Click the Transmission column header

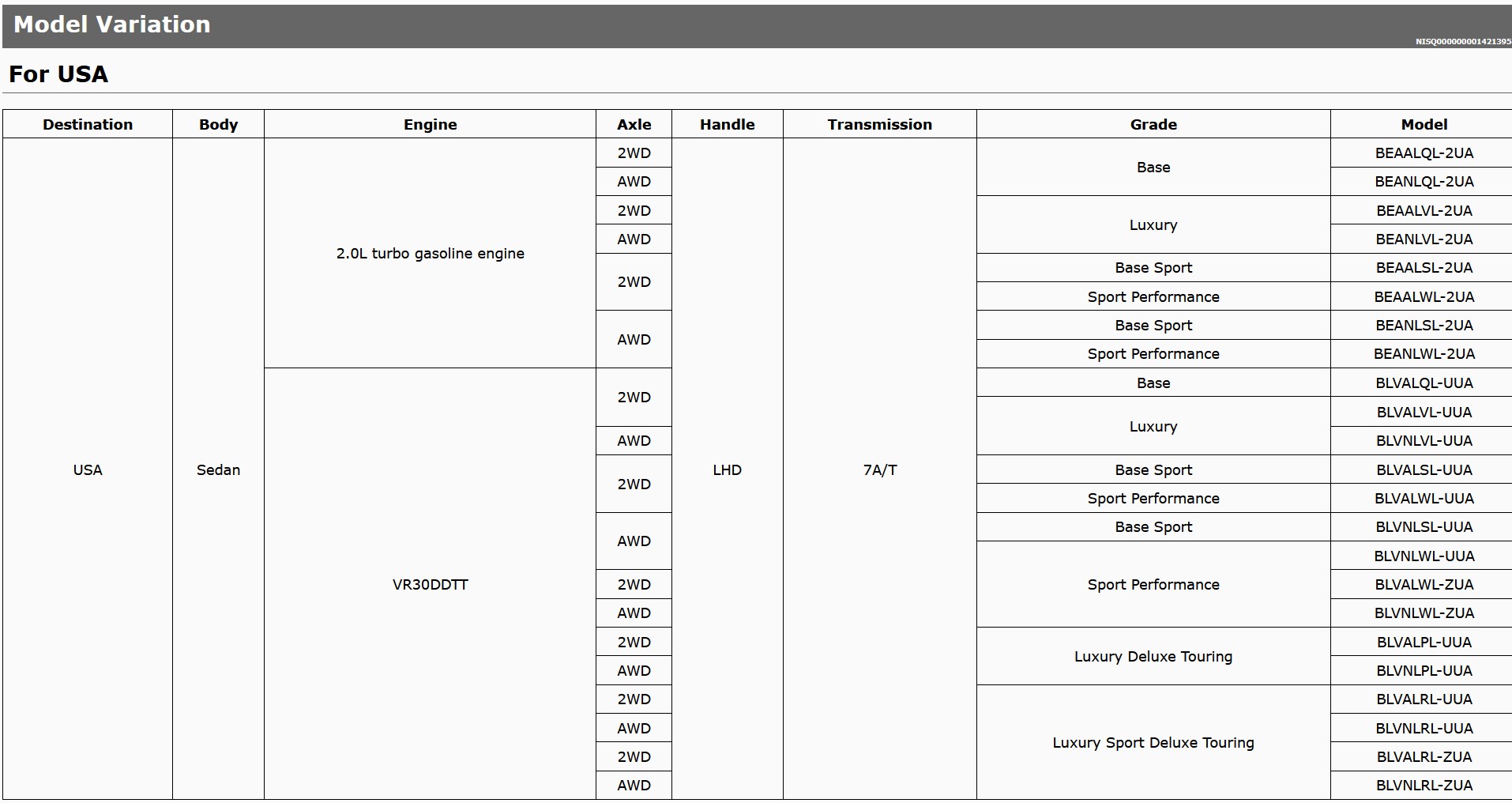(879, 124)
